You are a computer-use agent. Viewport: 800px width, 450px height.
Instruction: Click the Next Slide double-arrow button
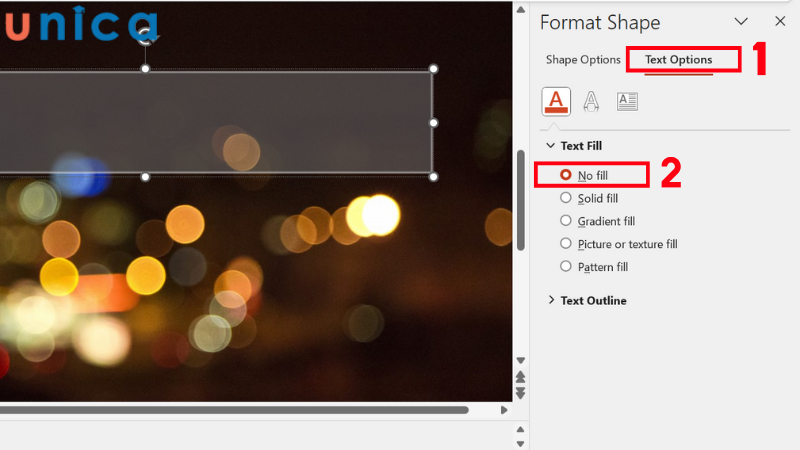520,393
